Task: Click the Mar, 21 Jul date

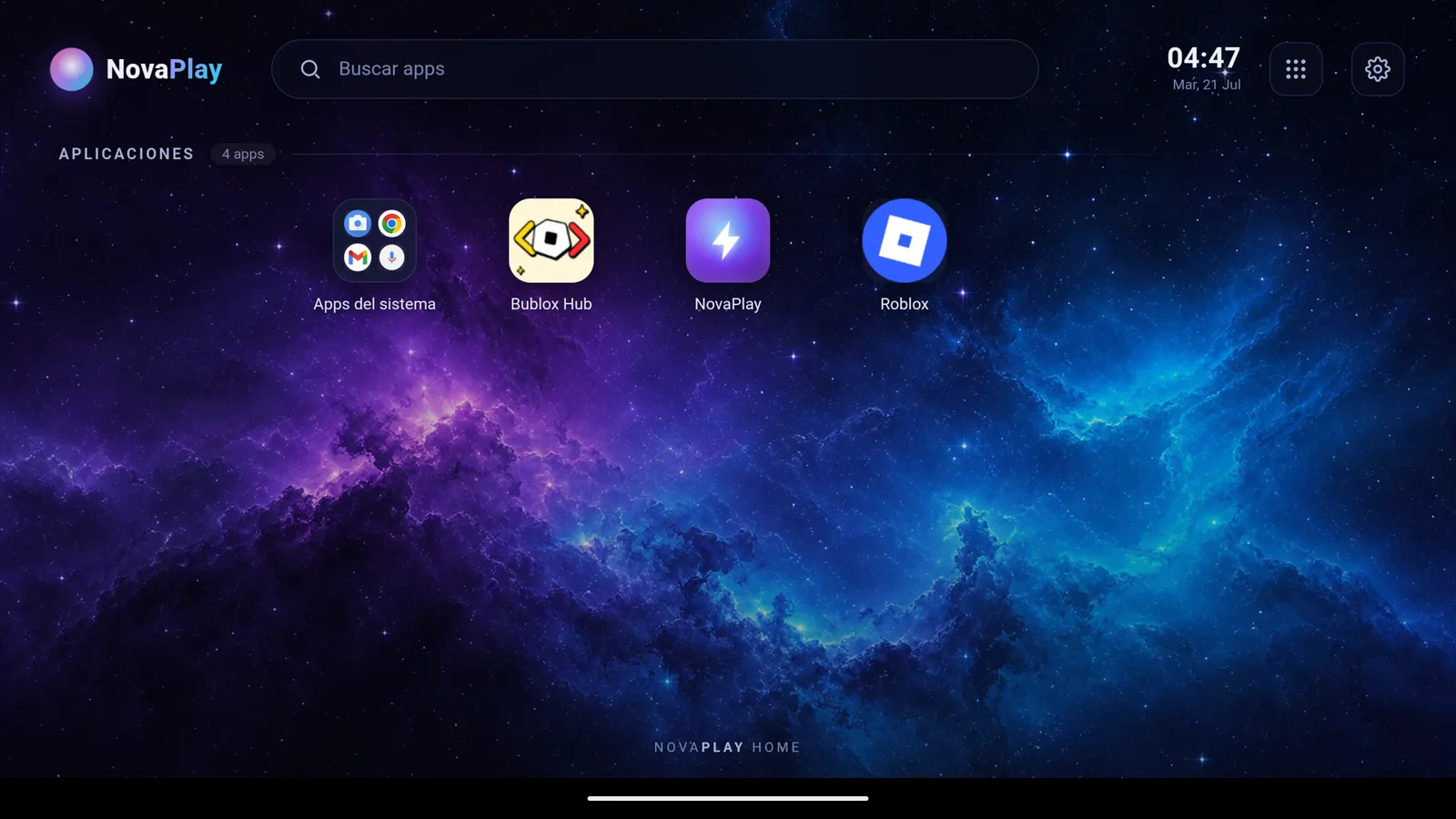Action: point(1206,85)
